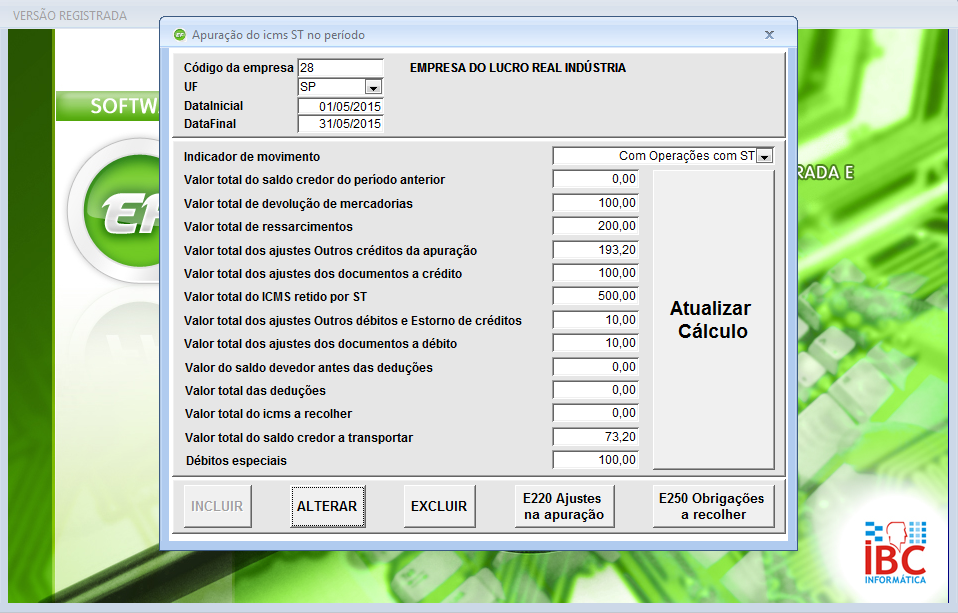Click the ICMS retido por ST field

(x=595, y=296)
